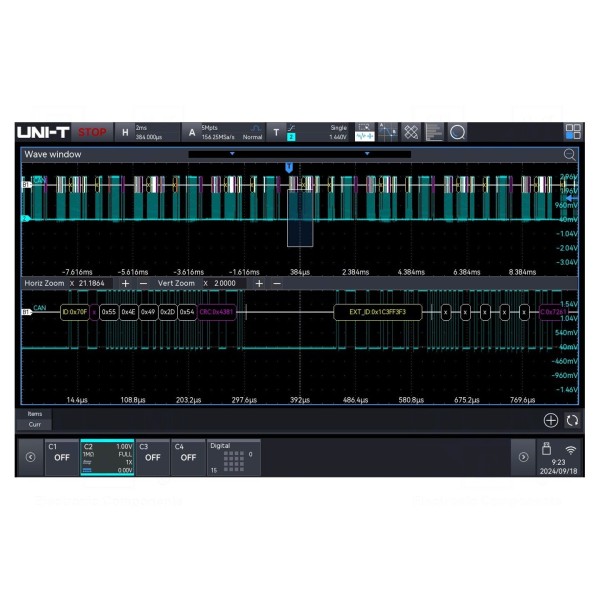
Task: Increase vertical zoom with plus button
Action: [x=259, y=284]
